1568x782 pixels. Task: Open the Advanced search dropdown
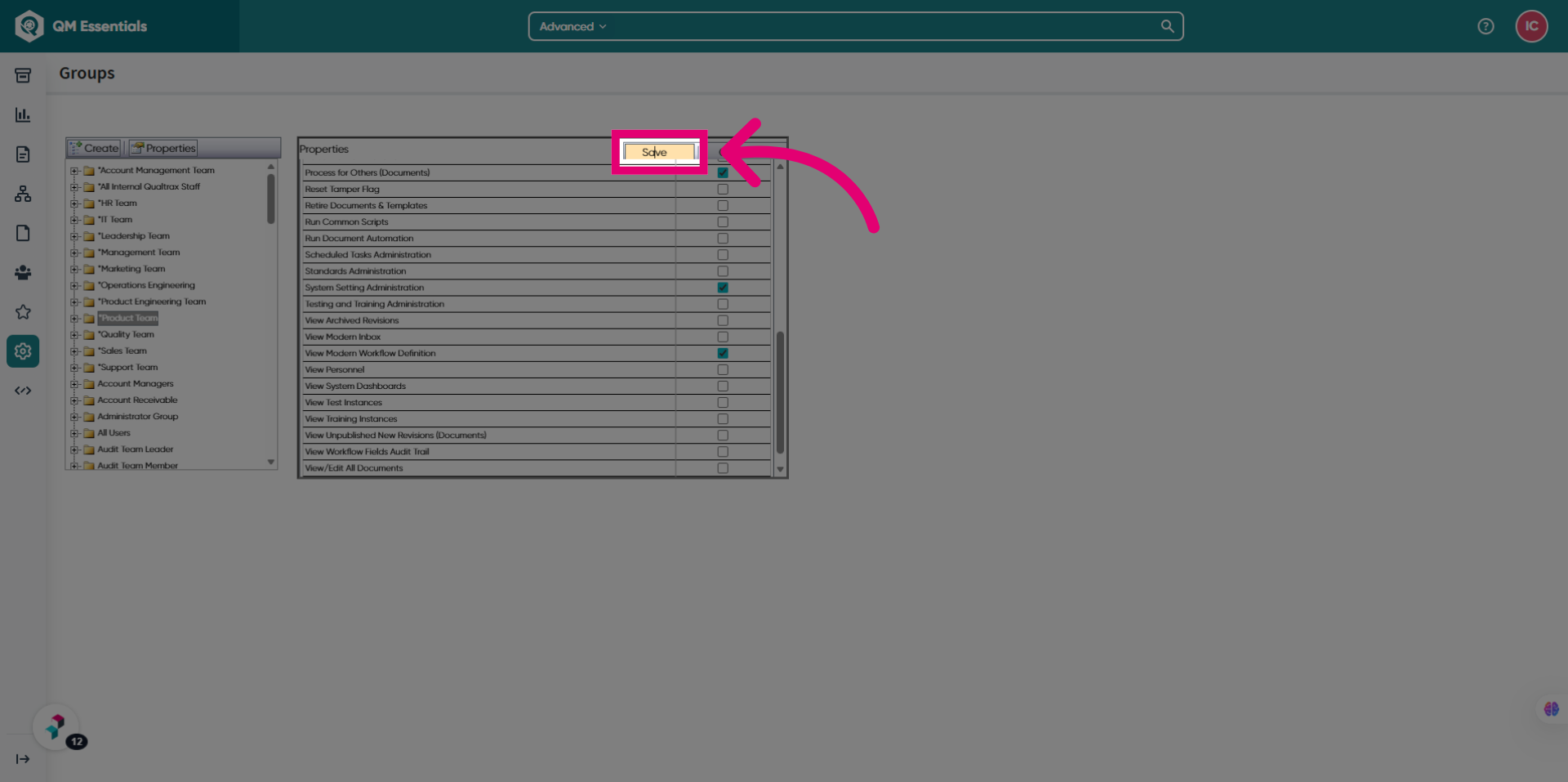572,26
